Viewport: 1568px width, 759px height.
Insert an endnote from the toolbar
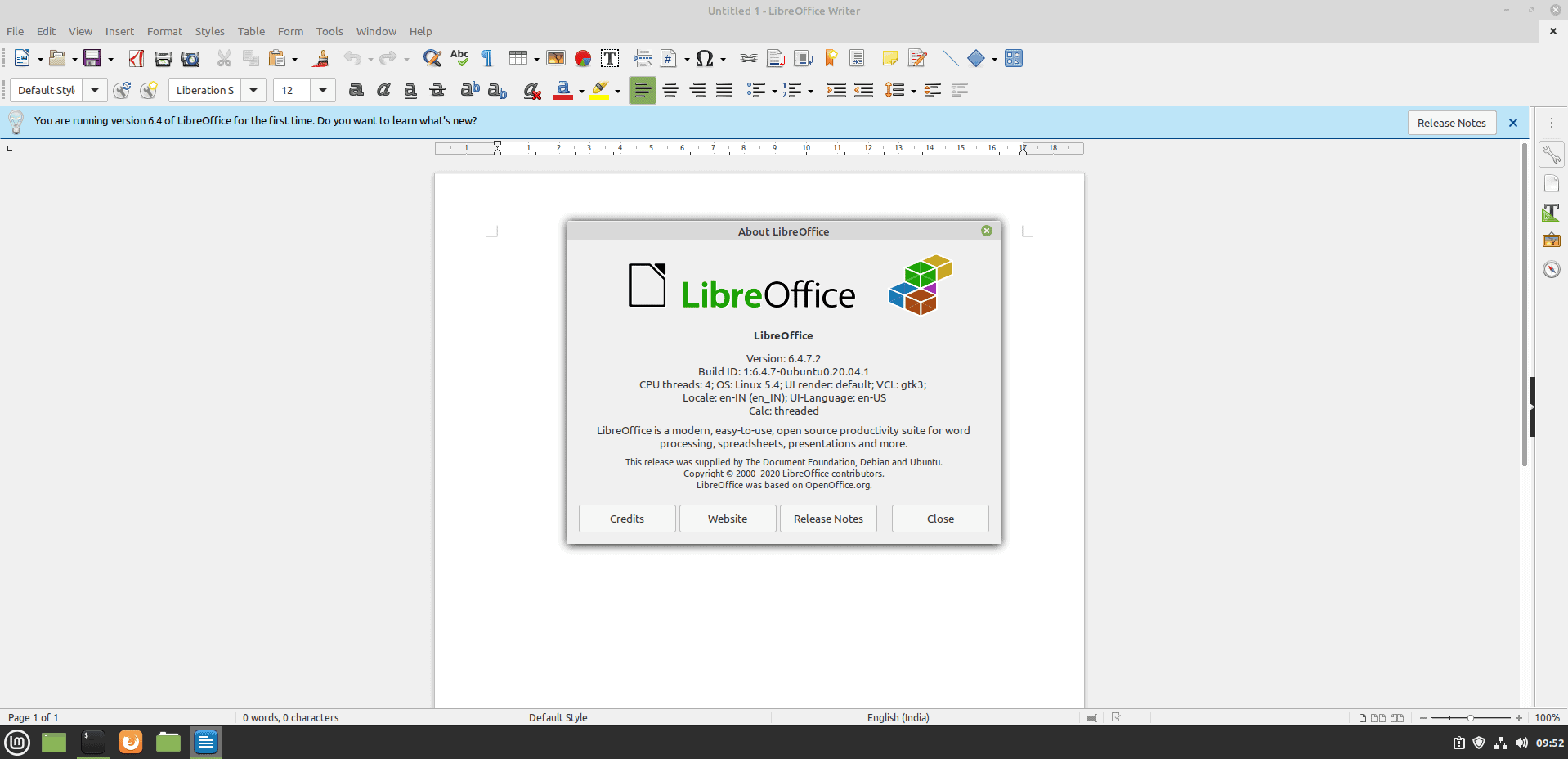[804, 58]
